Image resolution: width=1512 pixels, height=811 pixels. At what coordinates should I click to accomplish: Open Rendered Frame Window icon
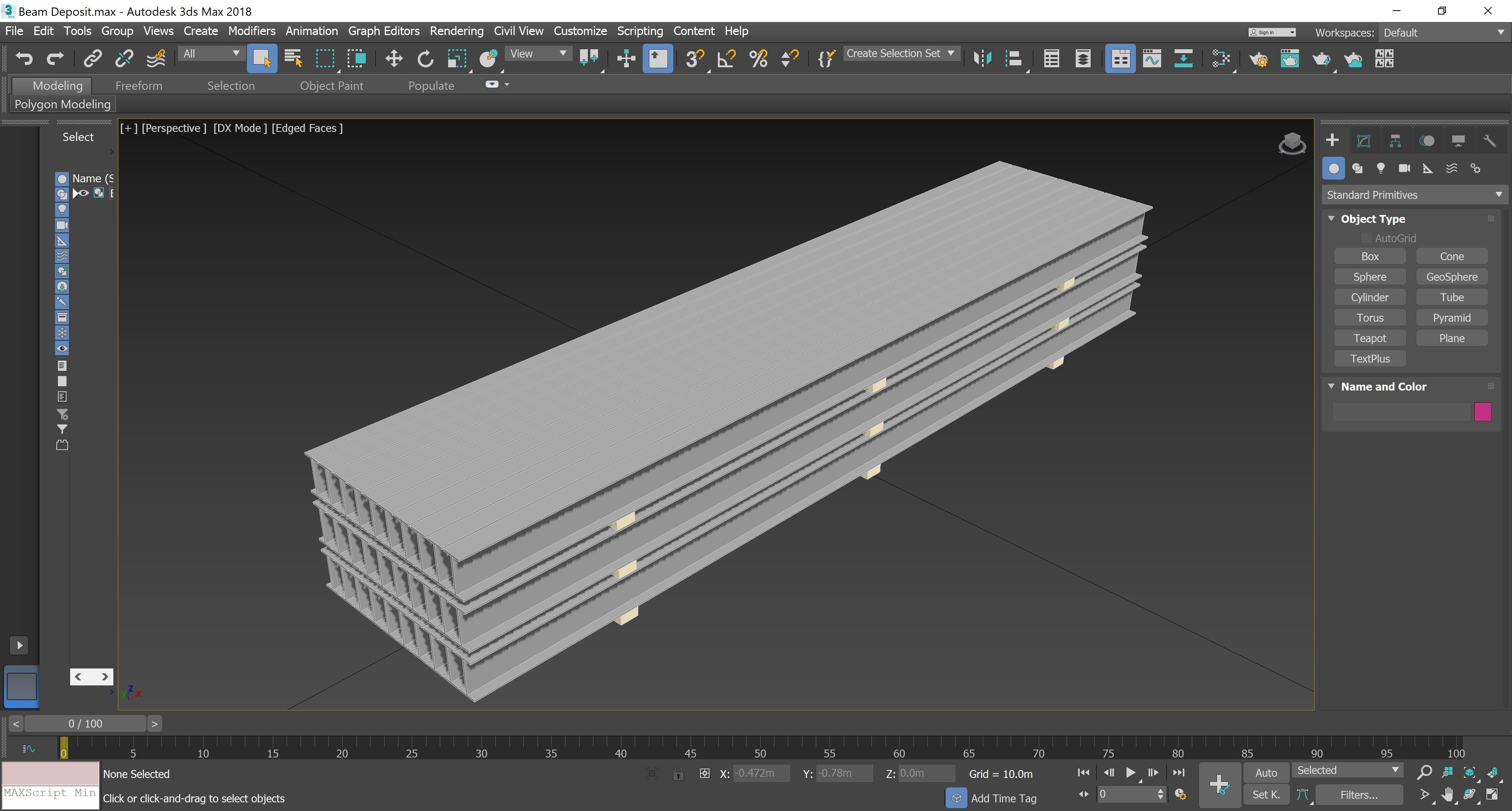[1290, 59]
